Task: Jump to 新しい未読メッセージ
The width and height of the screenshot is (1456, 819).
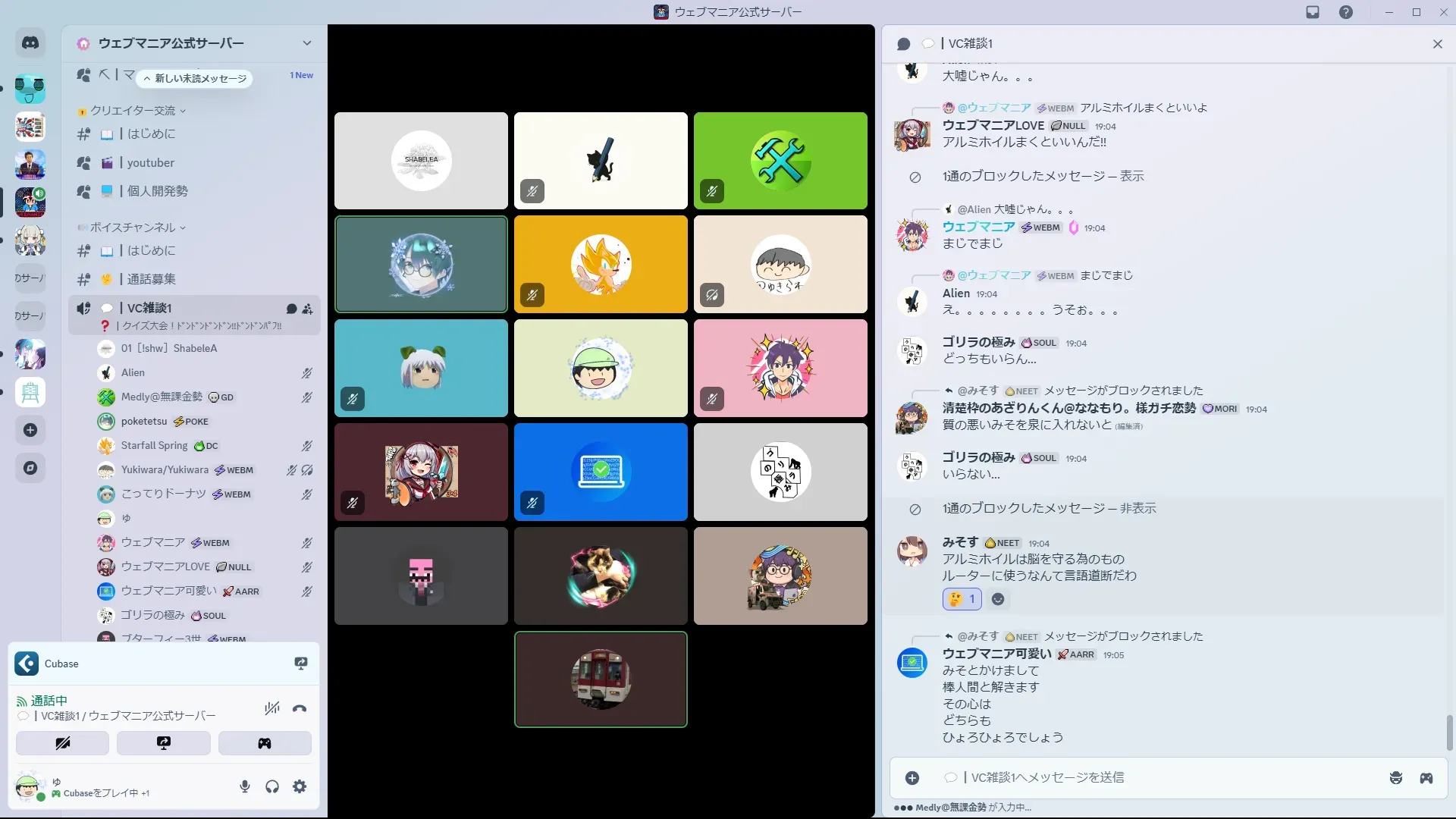Action: 196,78
